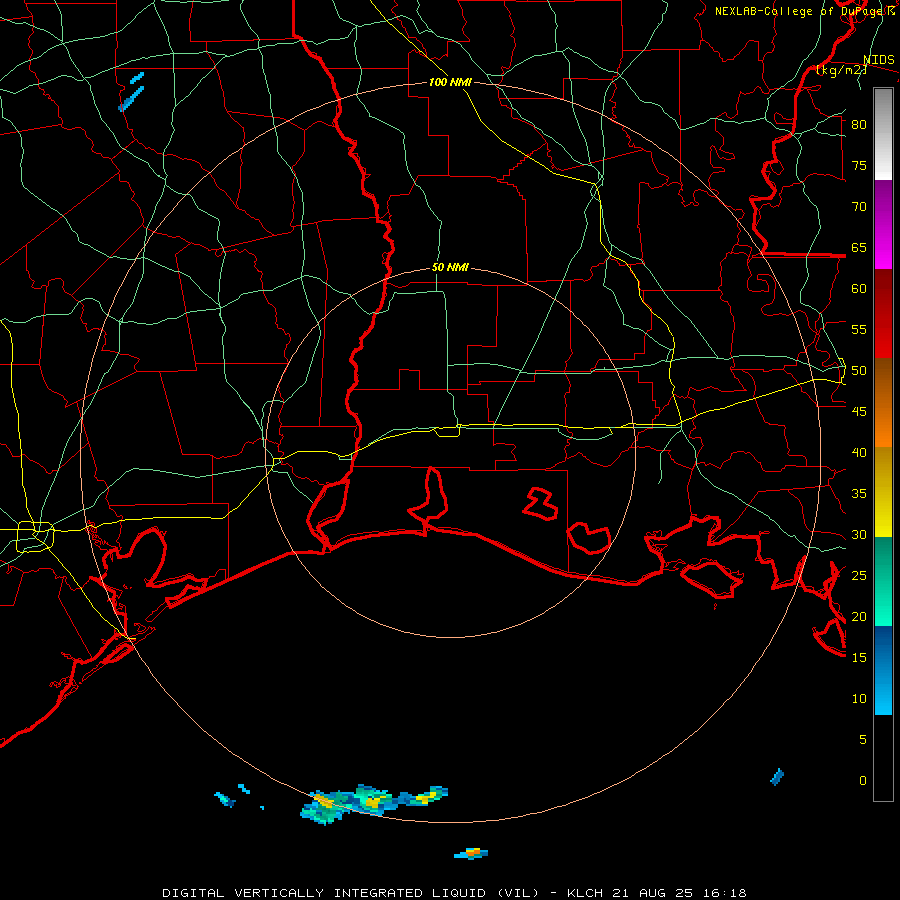Click the color scale value 0
Screen dimensions: 900x900
(862, 781)
